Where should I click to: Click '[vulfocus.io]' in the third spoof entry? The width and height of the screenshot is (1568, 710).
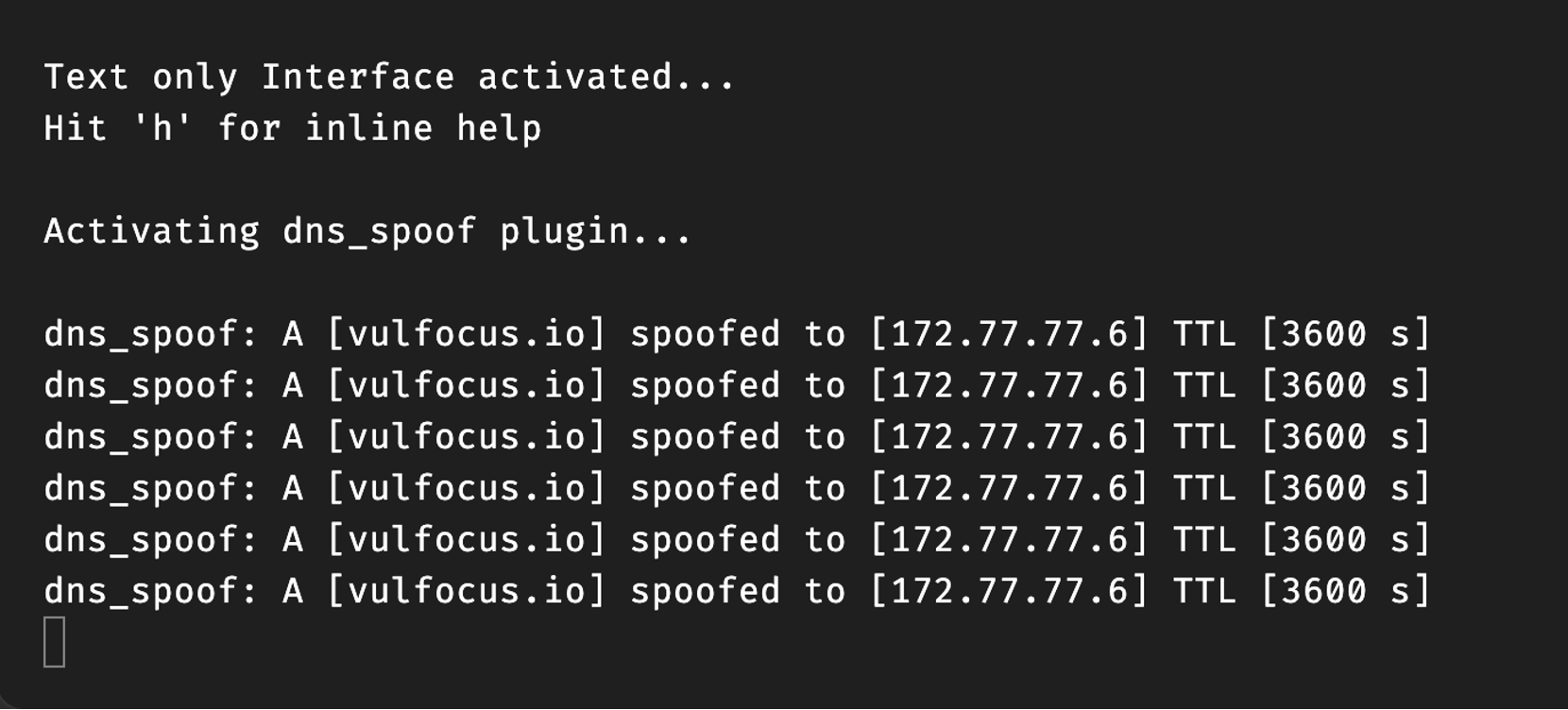[466, 437]
